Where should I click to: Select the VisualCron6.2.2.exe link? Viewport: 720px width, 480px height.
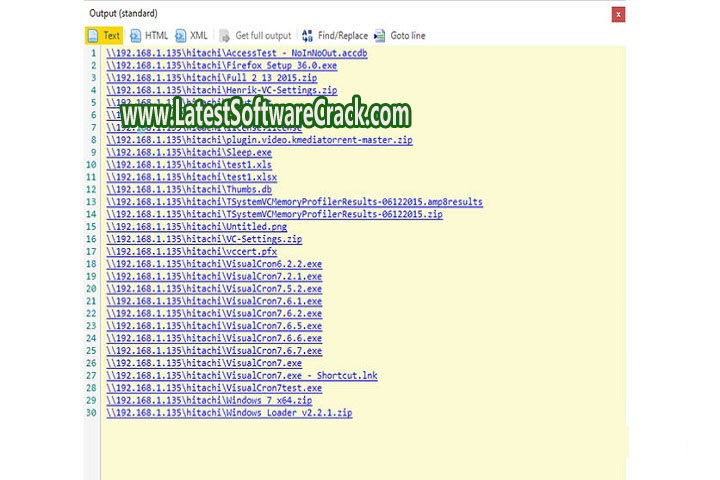pos(214,264)
